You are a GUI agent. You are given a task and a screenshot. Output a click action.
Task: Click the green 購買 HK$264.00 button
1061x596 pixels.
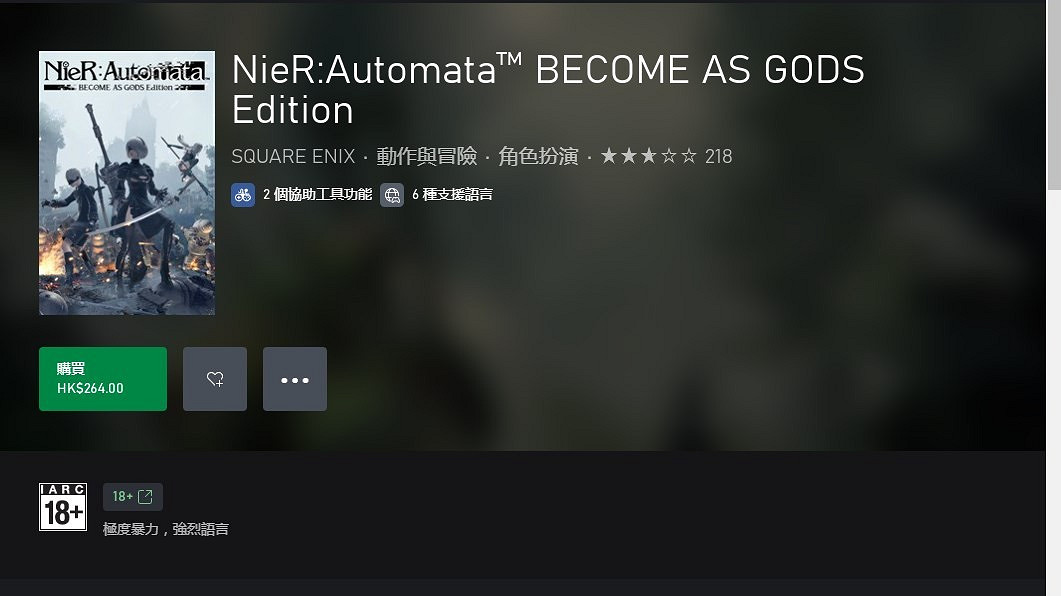coord(103,379)
